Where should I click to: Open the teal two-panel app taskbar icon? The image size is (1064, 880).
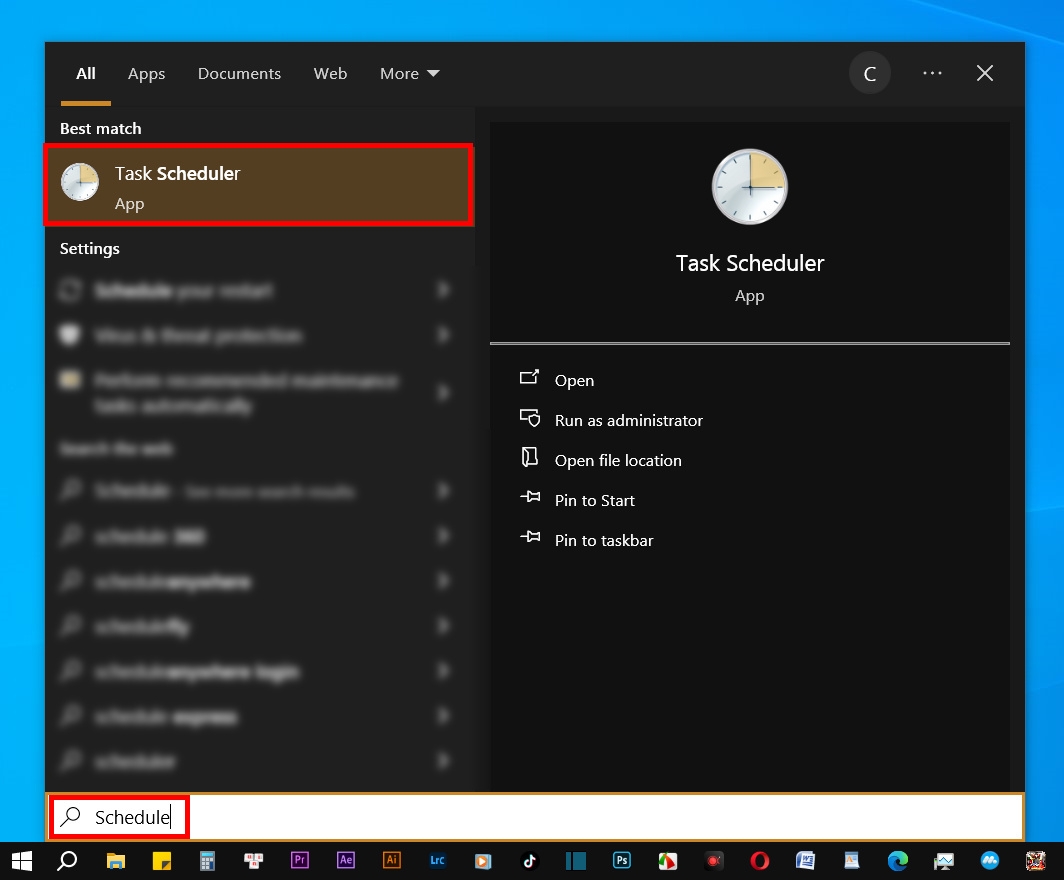575,861
